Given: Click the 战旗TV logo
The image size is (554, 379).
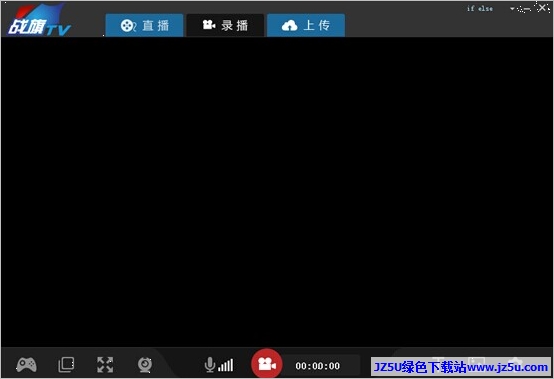Looking at the screenshot, I should pos(39,20).
